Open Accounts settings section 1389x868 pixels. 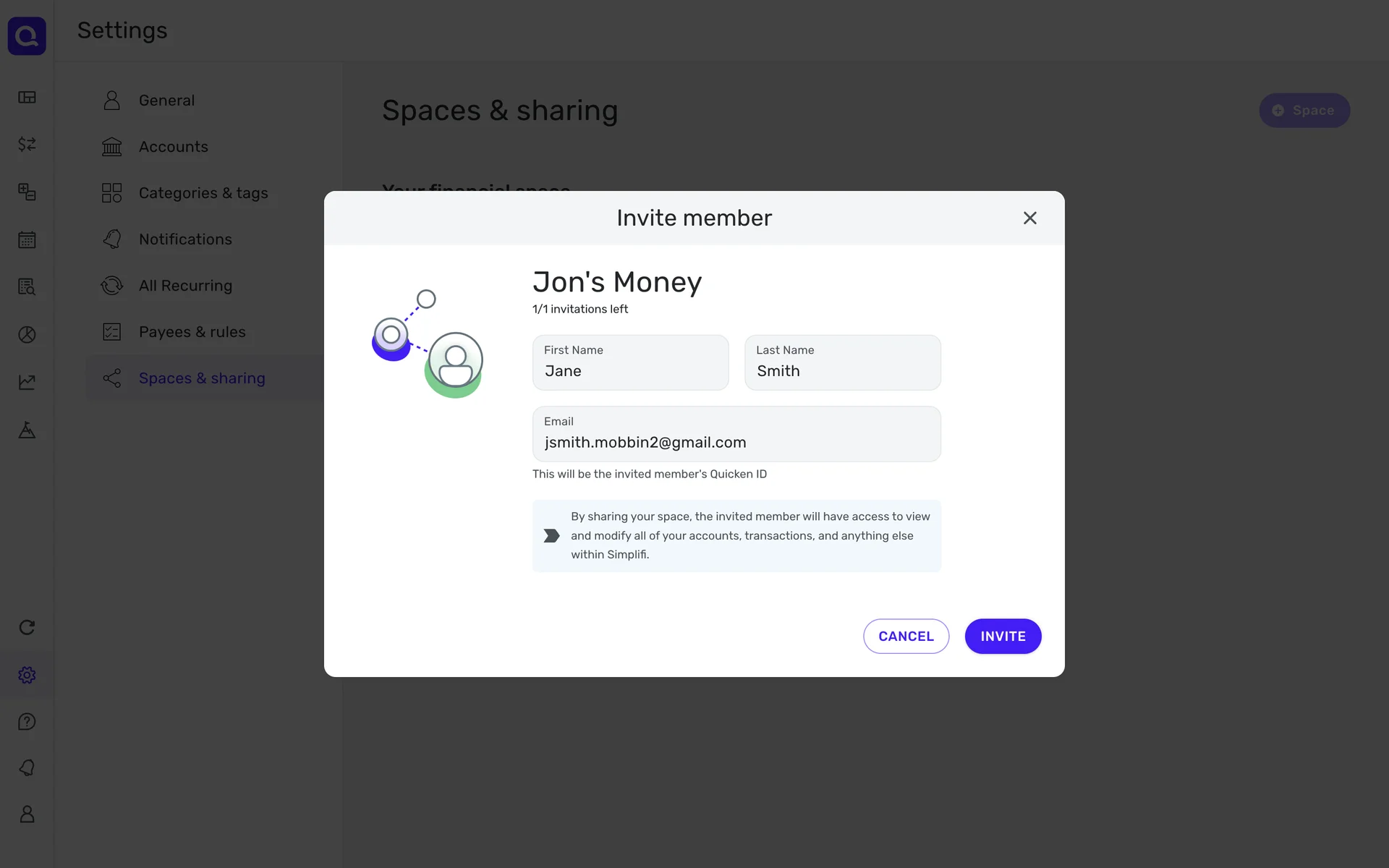click(x=173, y=147)
